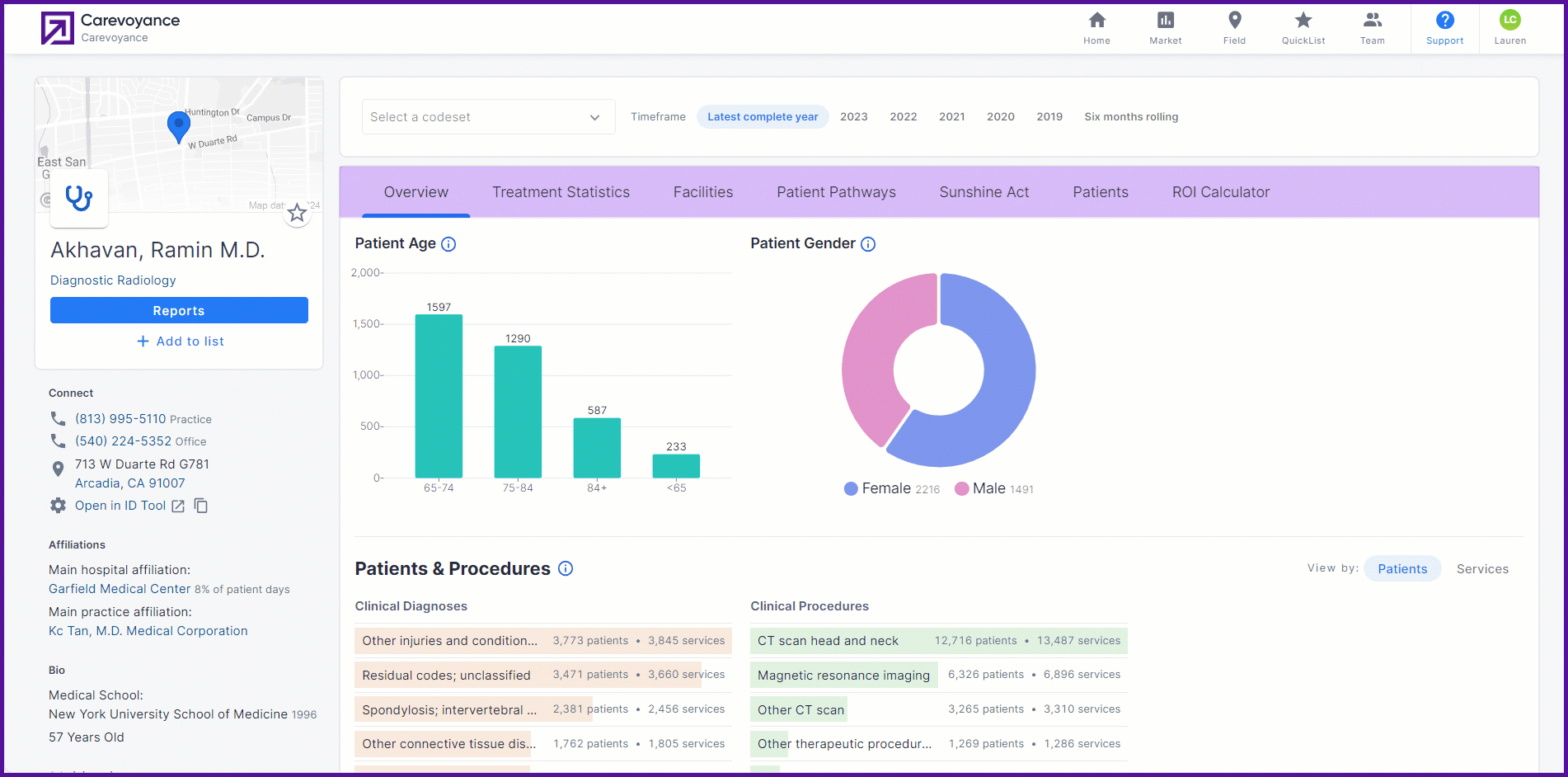The width and height of the screenshot is (1568, 777).
Task: Star this provider as a favorite
Action: (x=297, y=214)
